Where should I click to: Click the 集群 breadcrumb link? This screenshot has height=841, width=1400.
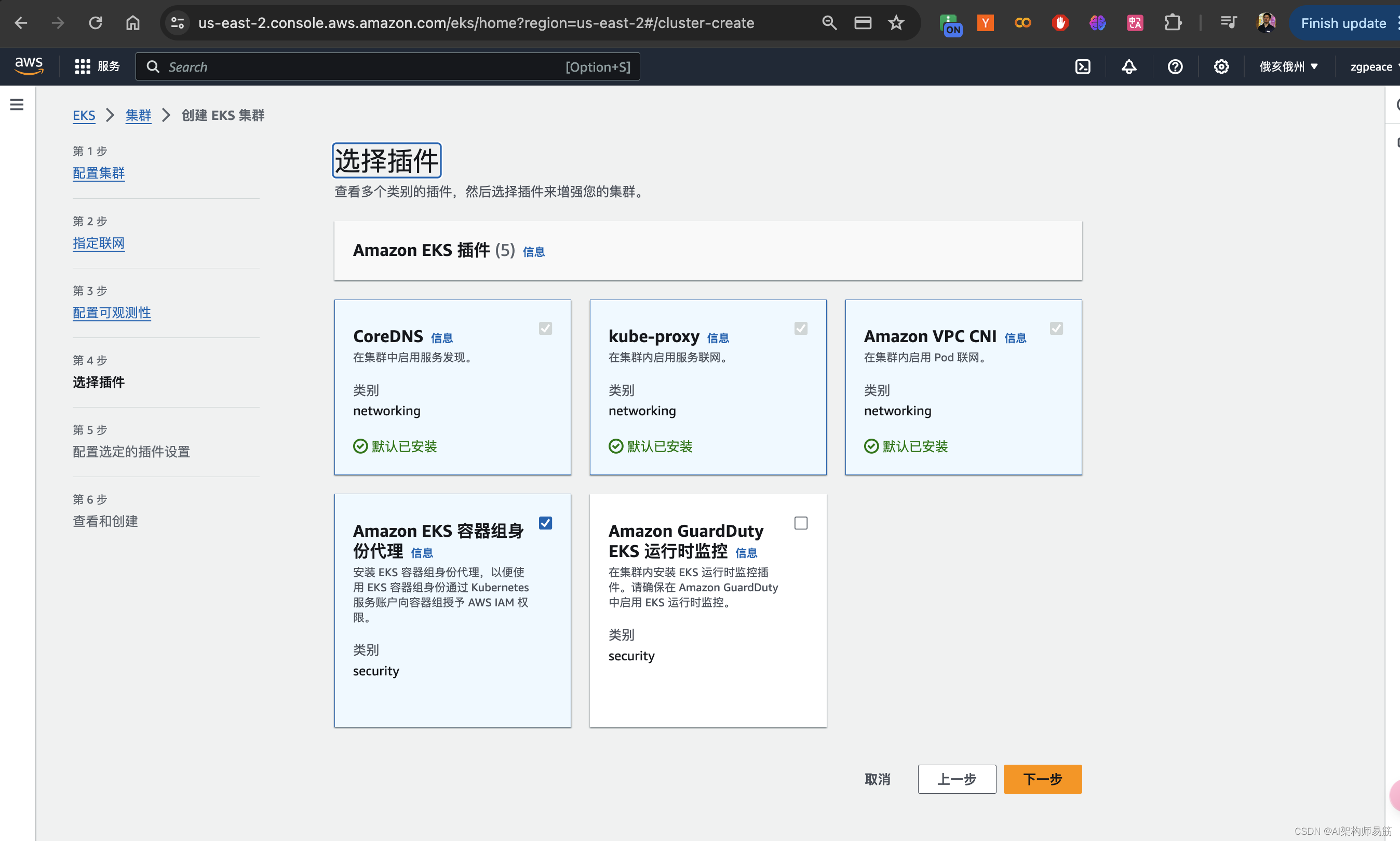tap(138, 116)
